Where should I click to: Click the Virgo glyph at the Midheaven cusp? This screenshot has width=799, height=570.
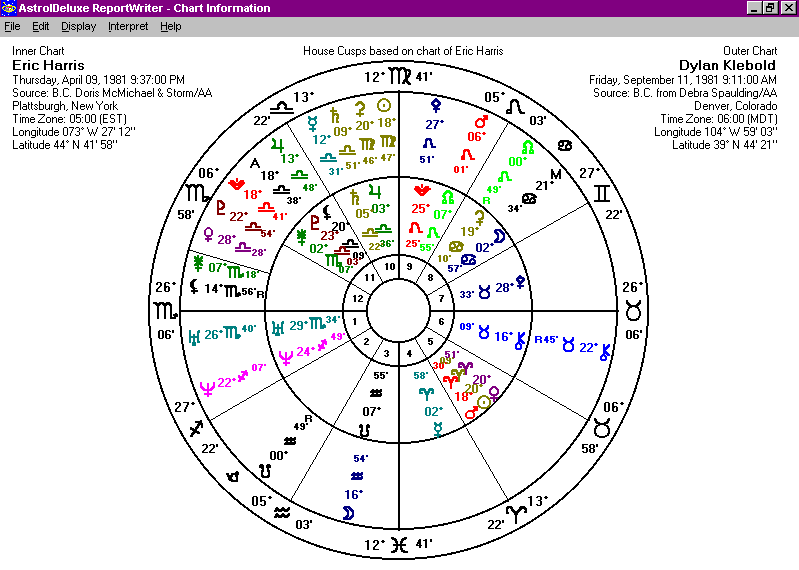(400, 76)
